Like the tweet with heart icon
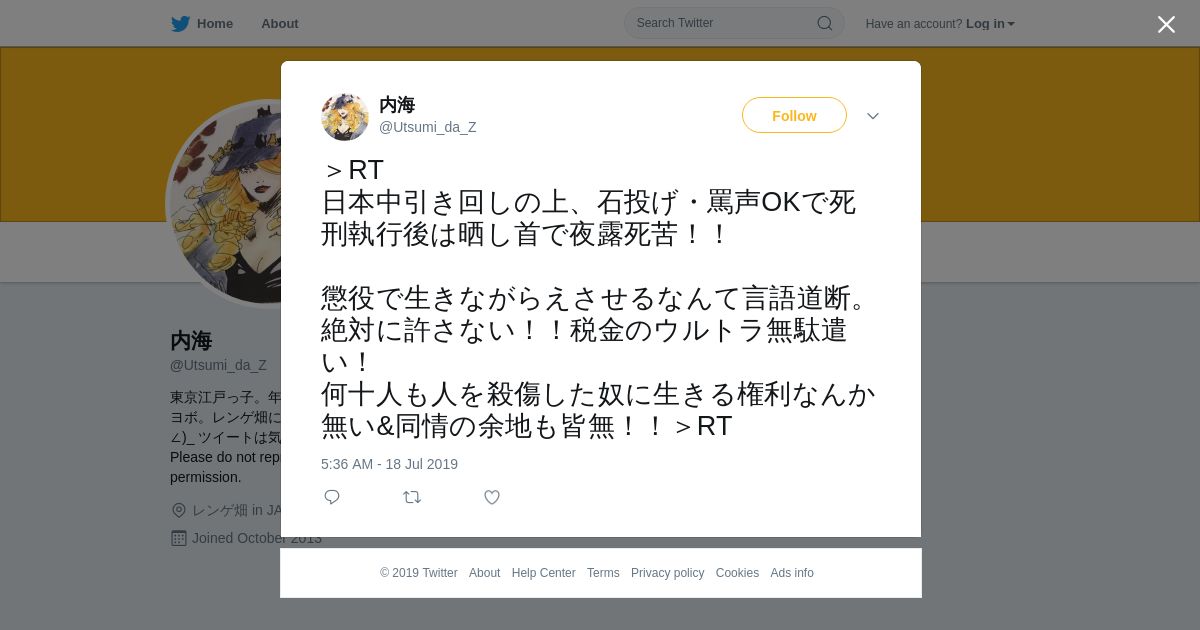1200x630 pixels. coord(492,497)
